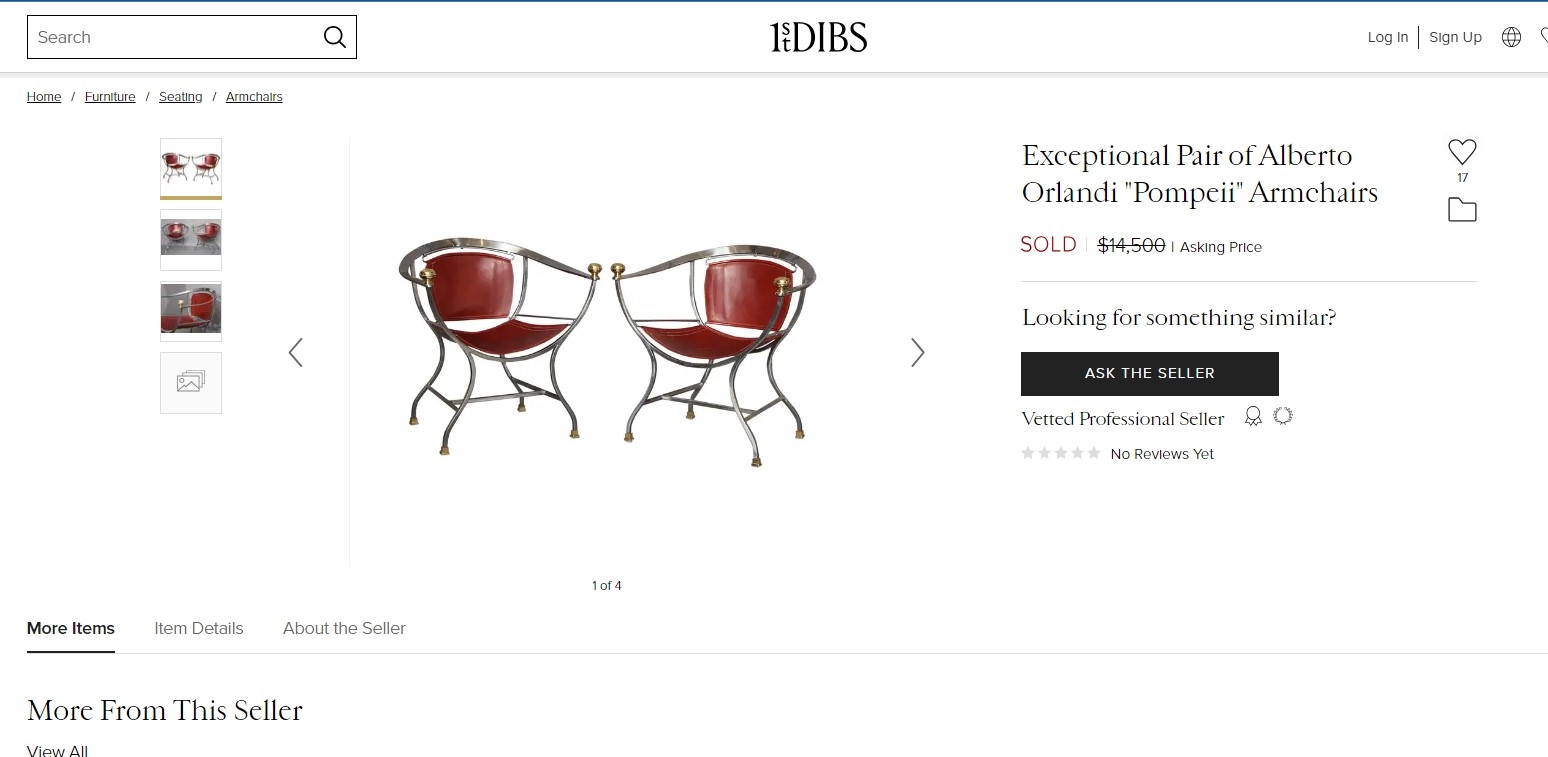Switch to Item Details tab
Screen dimensions: 1548x757
(199, 628)
